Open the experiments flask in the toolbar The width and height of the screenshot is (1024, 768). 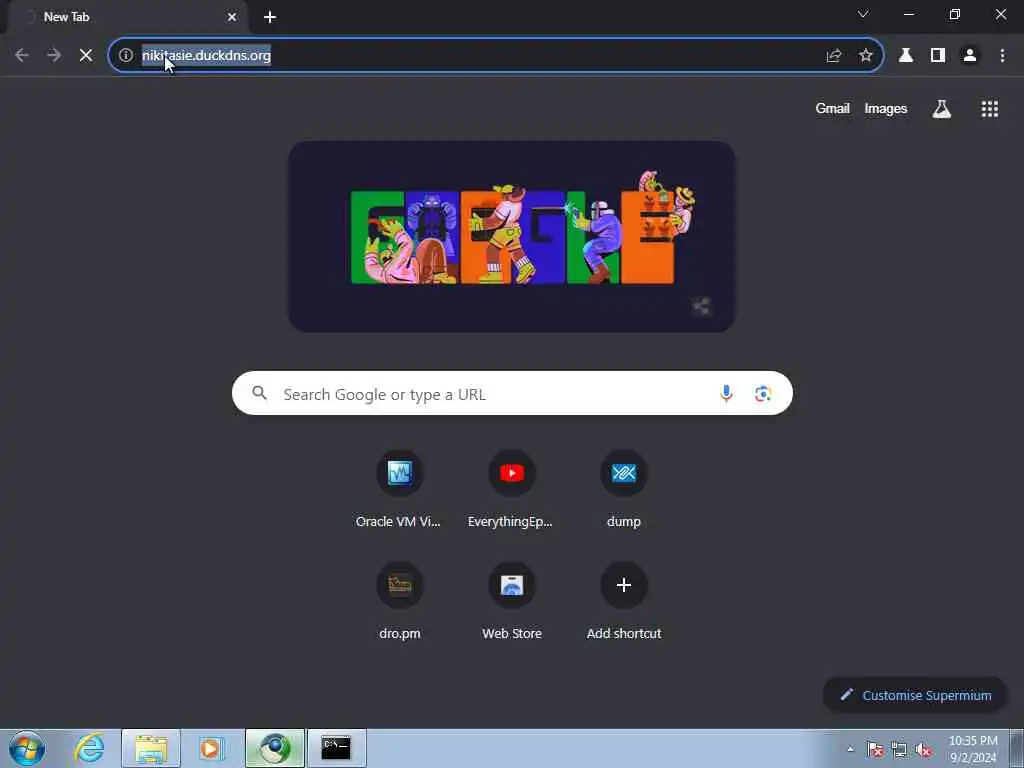(x=906, y=56)
